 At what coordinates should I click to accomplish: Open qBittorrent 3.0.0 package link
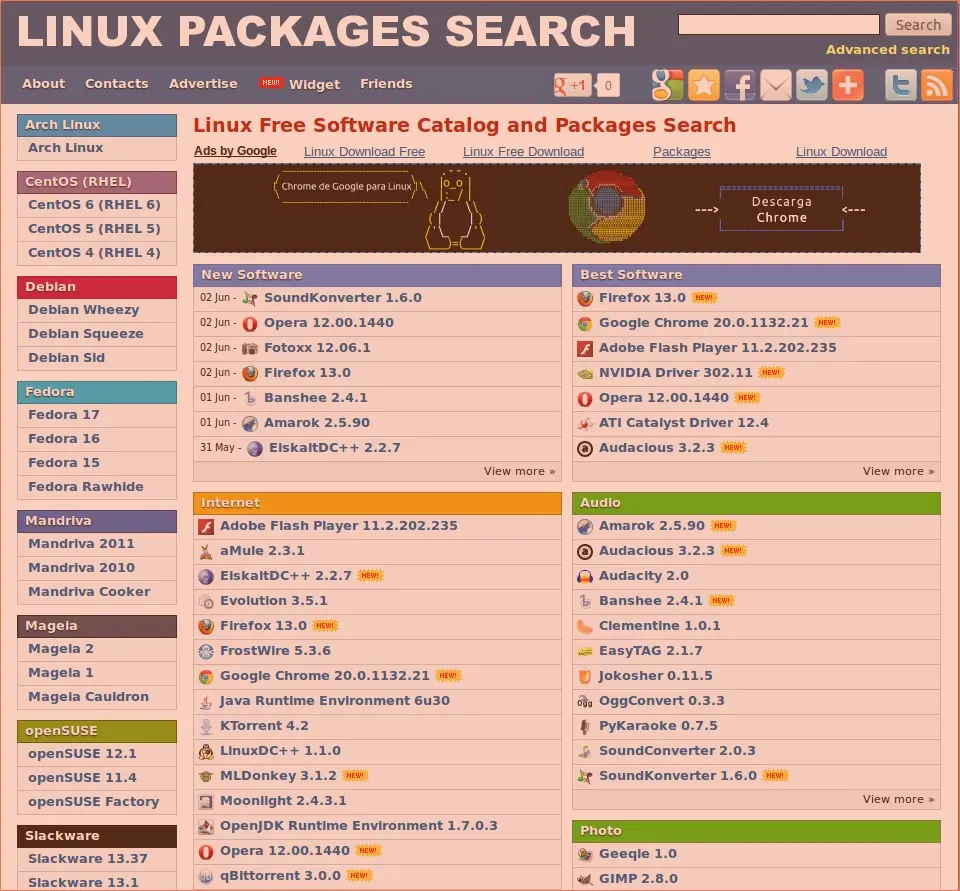click(x=280, y=876)
